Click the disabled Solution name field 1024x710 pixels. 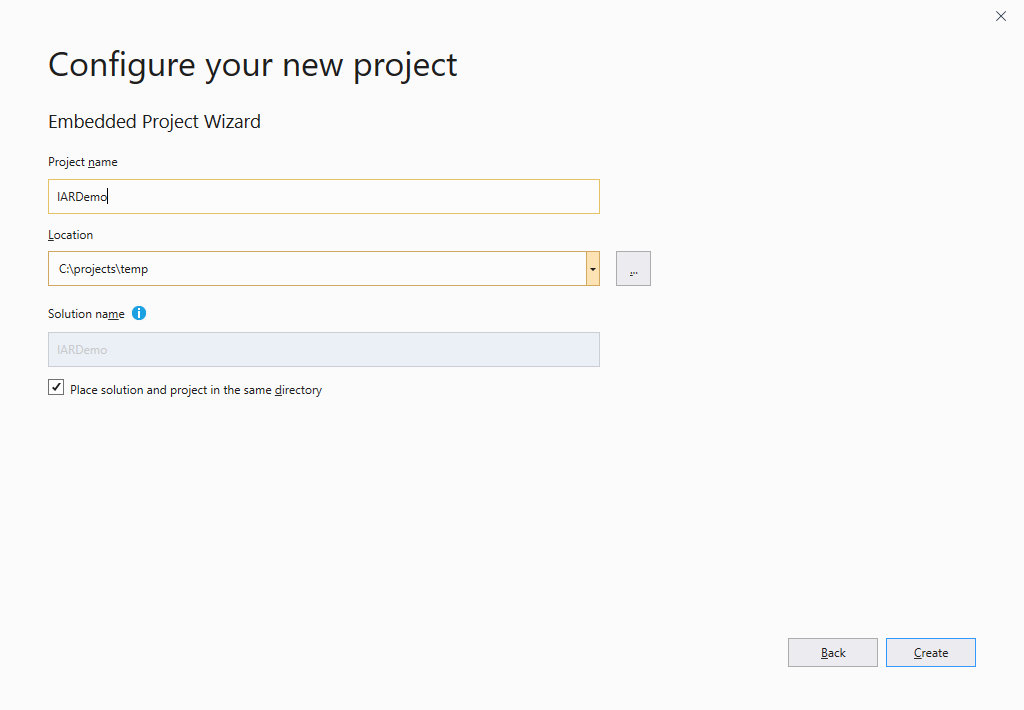(x=323, y=349)
